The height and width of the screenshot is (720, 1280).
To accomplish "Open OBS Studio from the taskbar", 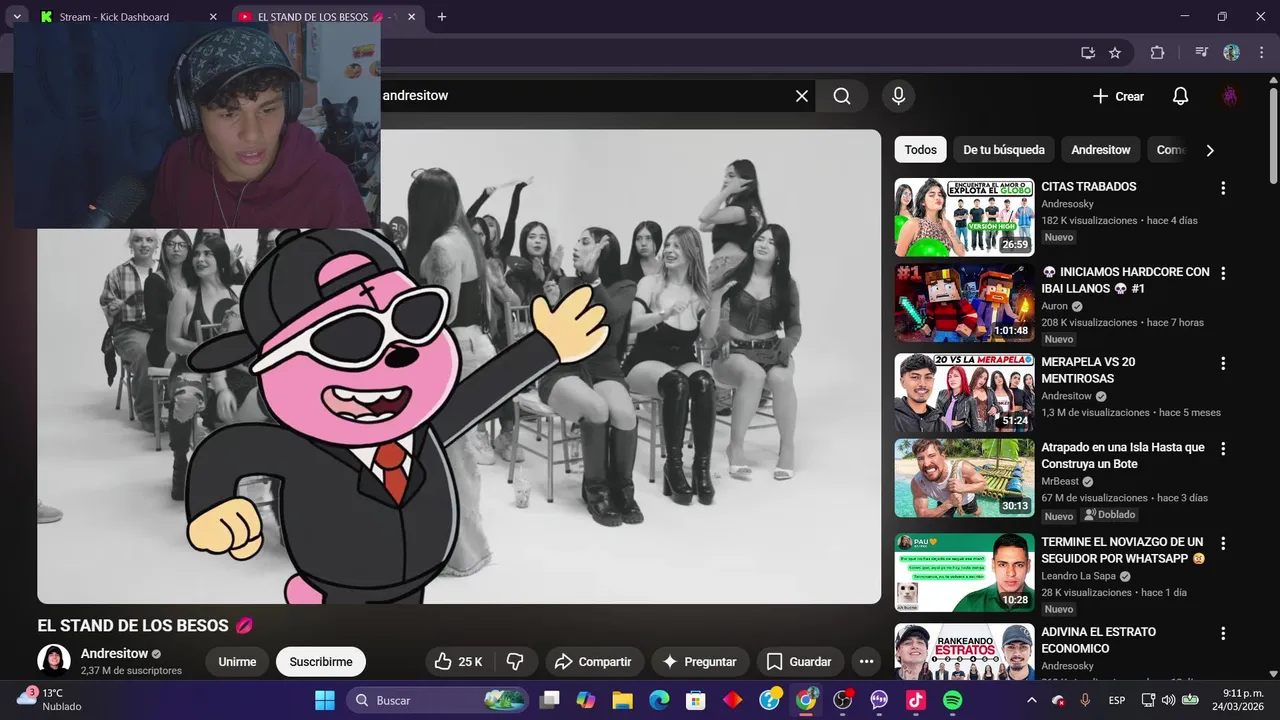I will (843, 700).
